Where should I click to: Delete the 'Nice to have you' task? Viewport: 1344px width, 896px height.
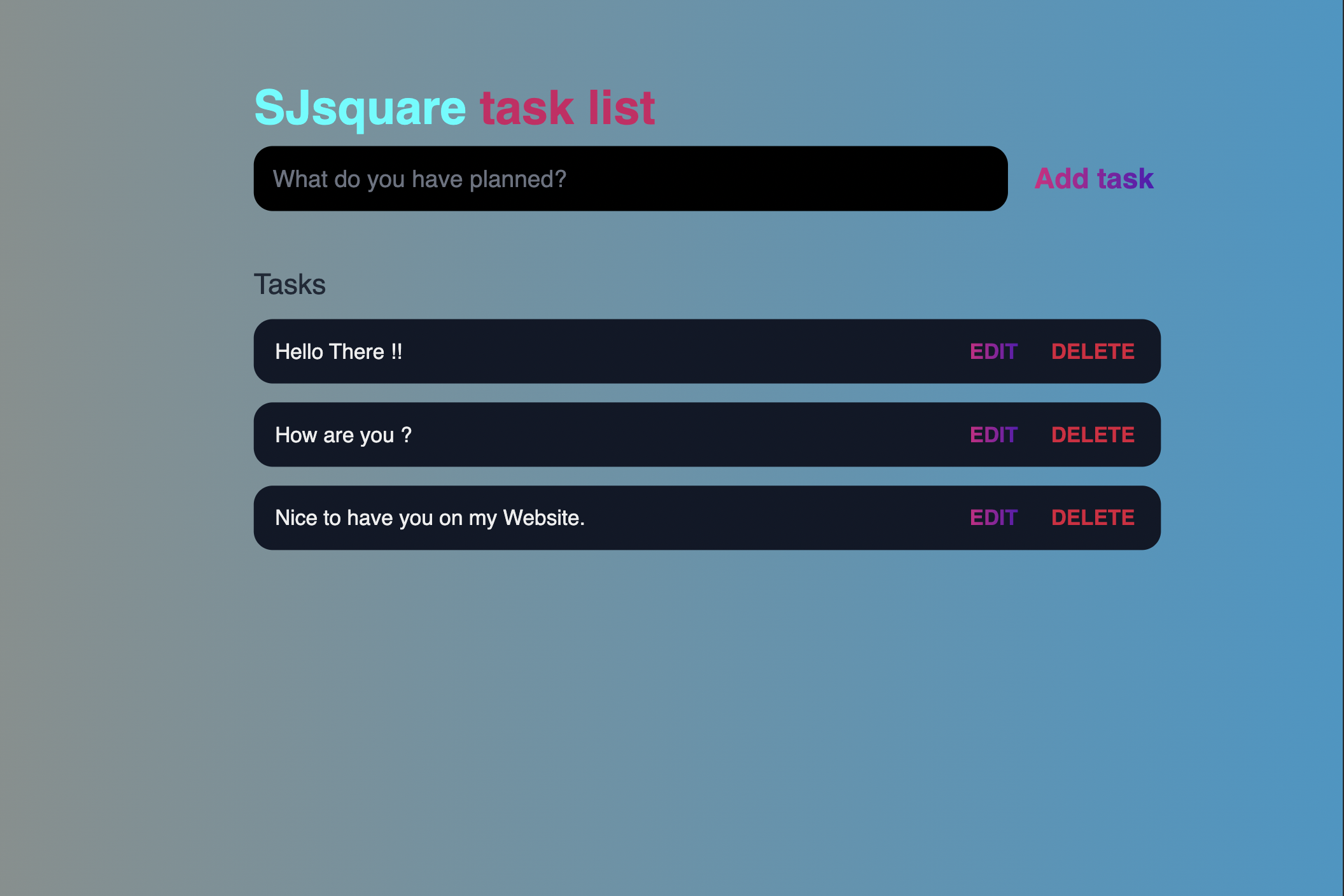[1093, 517]
